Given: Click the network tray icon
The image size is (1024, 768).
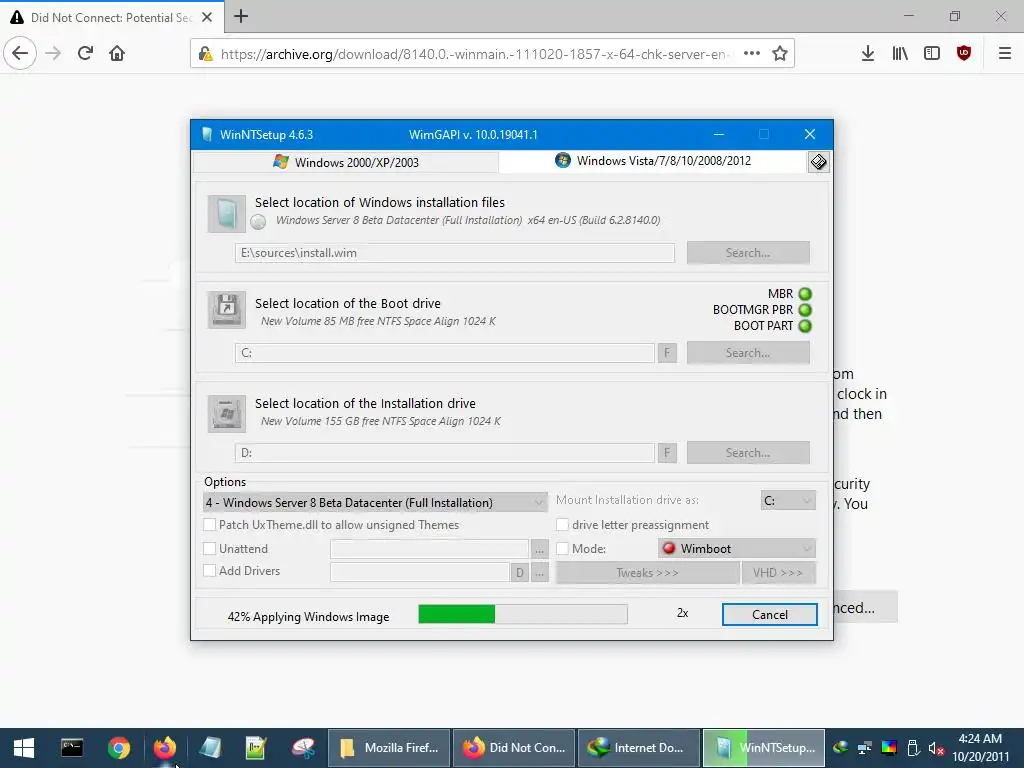Looking at the screenshot, I should click(x=865, y=748).
